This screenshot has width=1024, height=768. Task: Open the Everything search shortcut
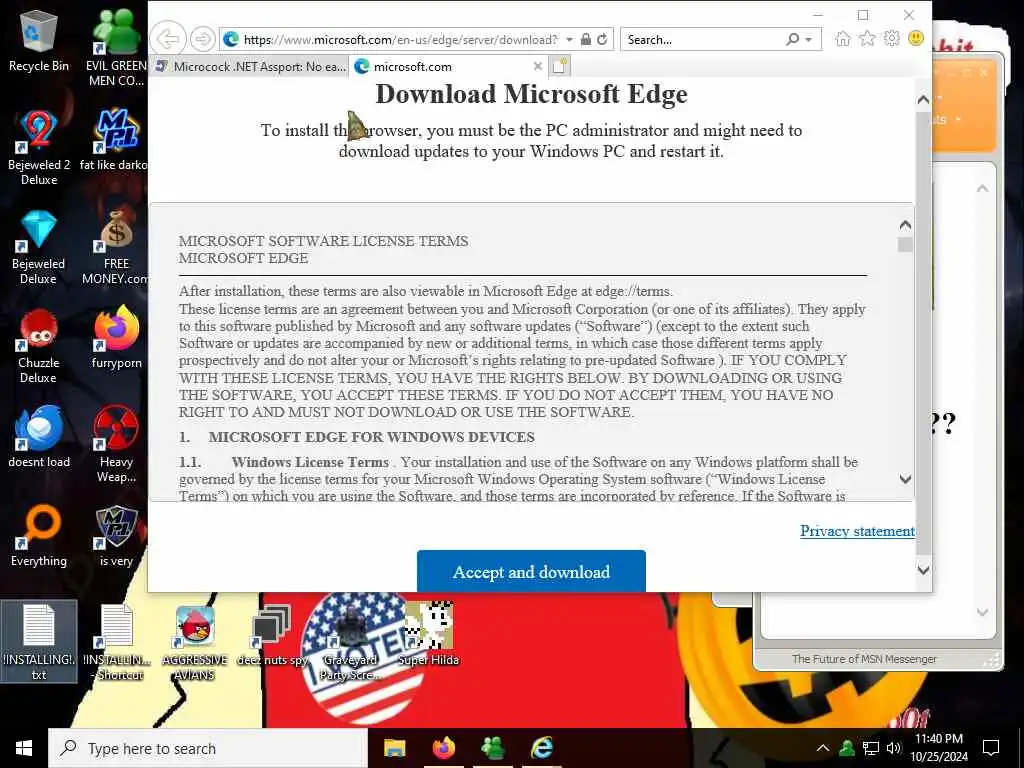tap(39, 536)
